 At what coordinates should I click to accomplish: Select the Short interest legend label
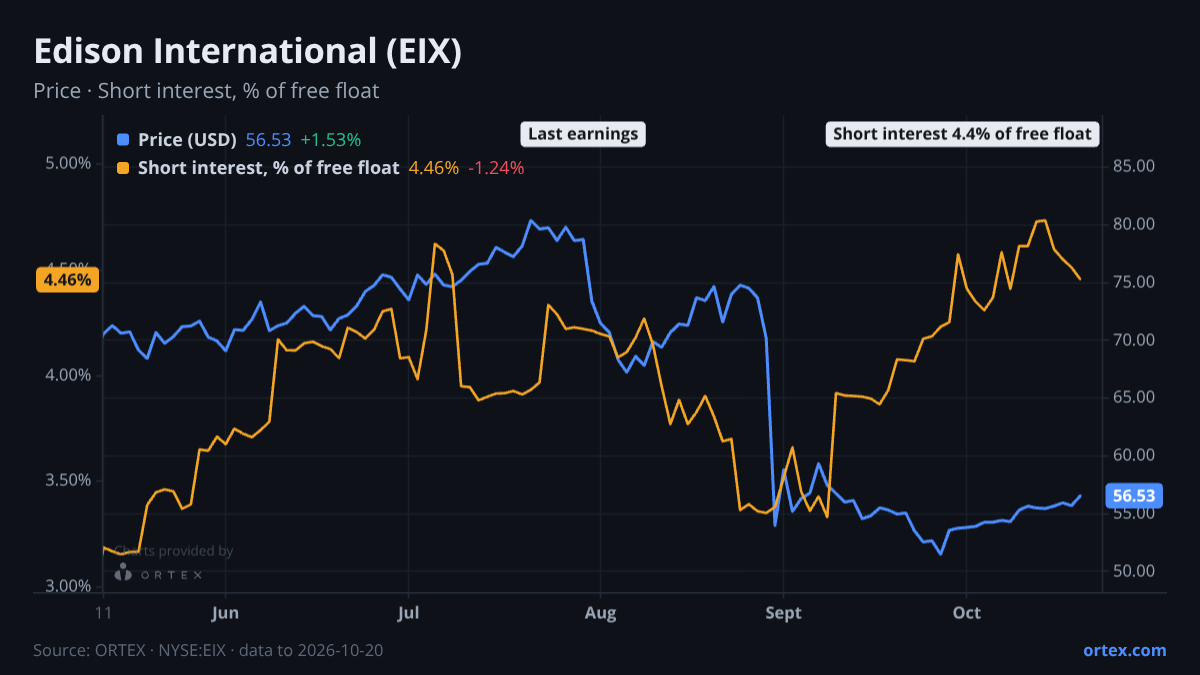(268, 168)
